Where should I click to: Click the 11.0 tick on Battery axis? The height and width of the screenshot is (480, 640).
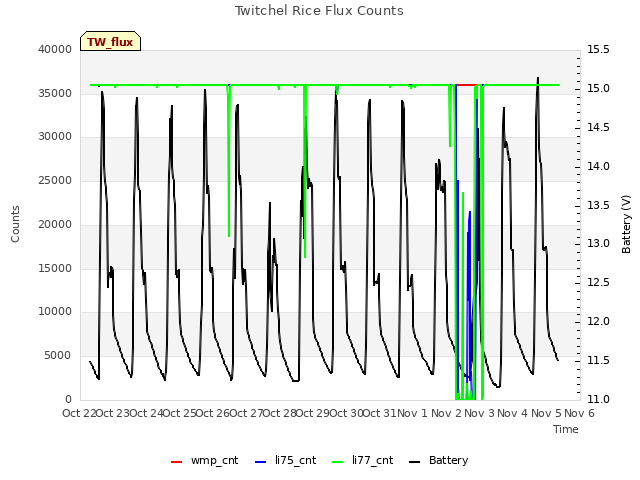coord(598,399)
